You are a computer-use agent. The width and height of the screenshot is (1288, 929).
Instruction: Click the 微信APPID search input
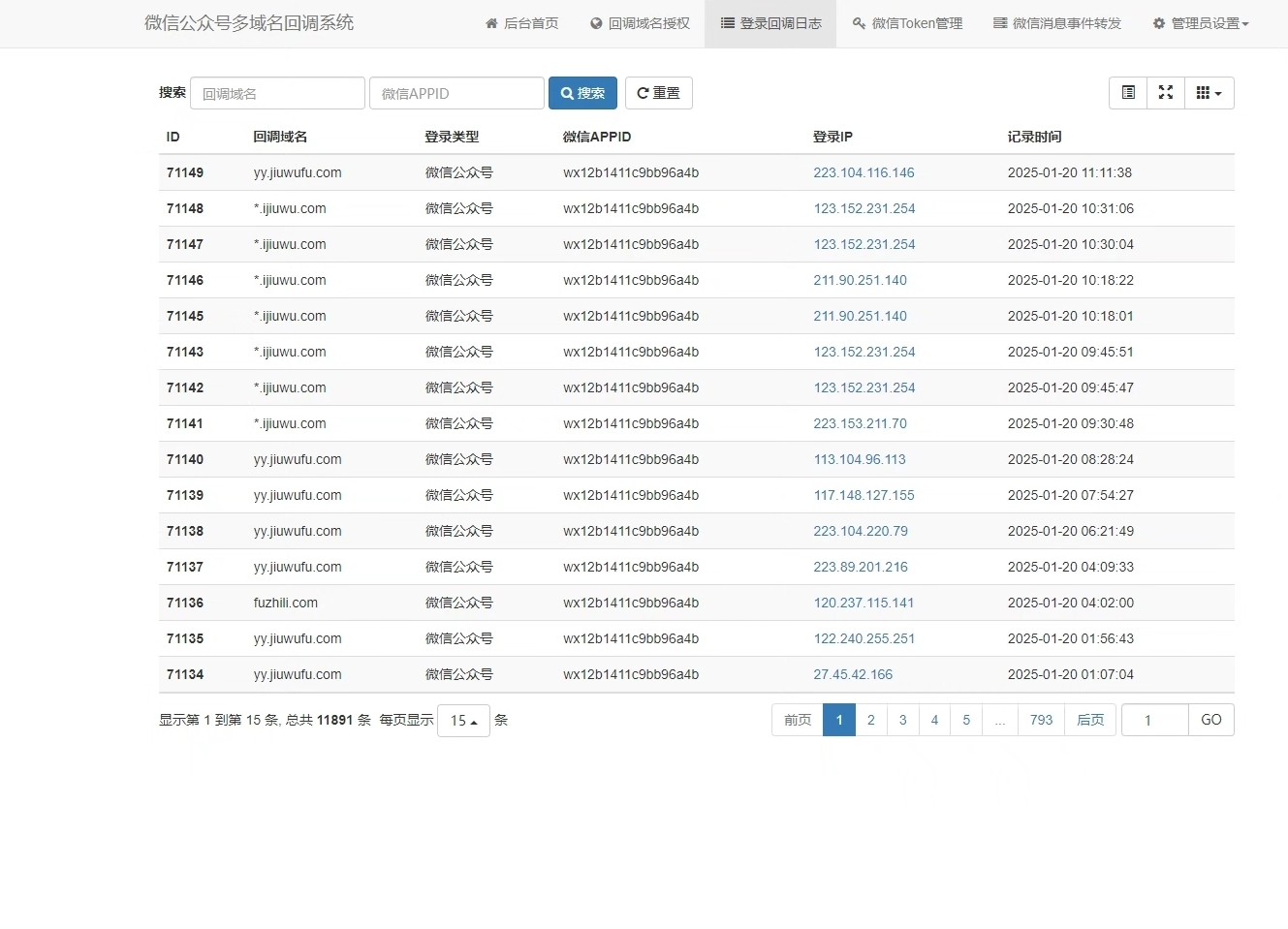(456, 93)
